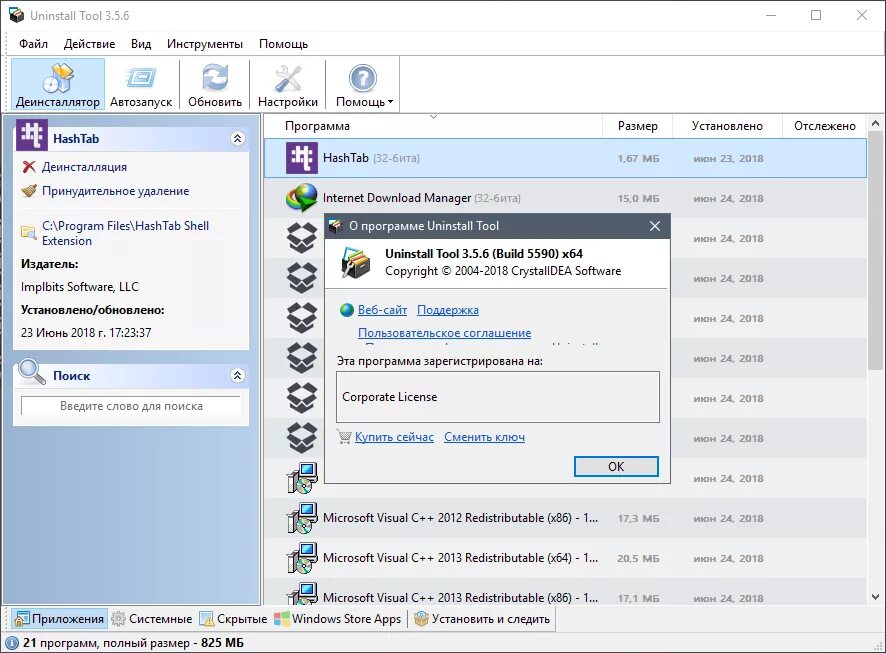Viewport: 886px width, 653px height.
Task: Click the shopping cart icon beside Купить сейчас
Action: [345, 437]
